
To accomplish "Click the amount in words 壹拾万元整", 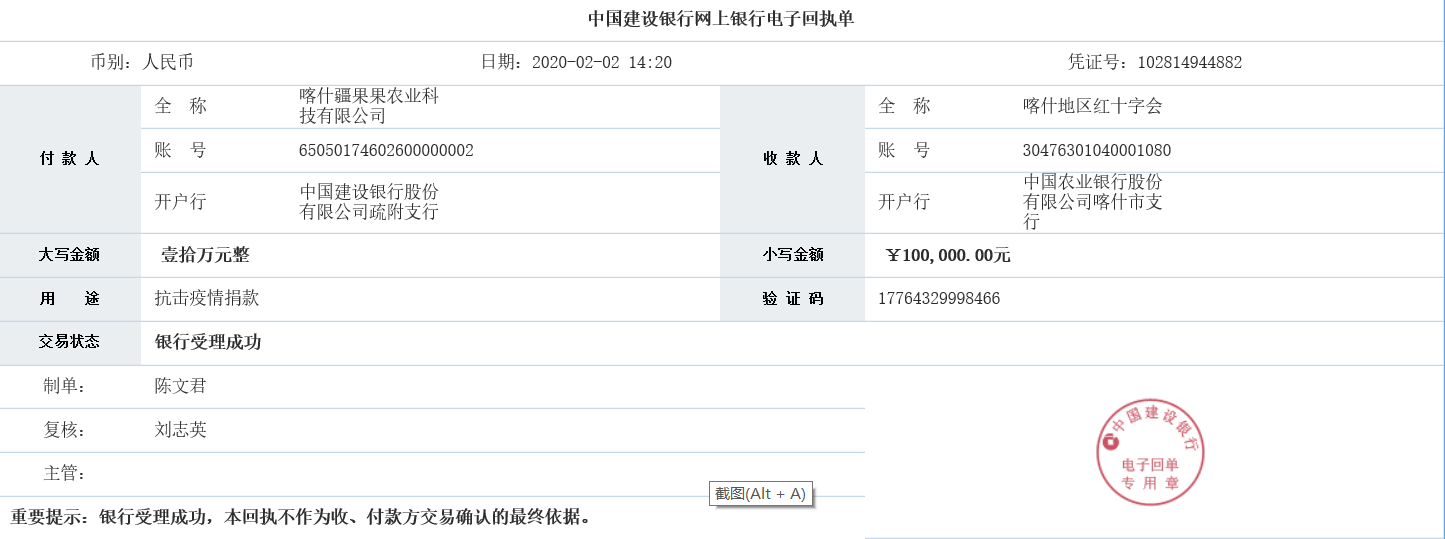I will (205, 255).
